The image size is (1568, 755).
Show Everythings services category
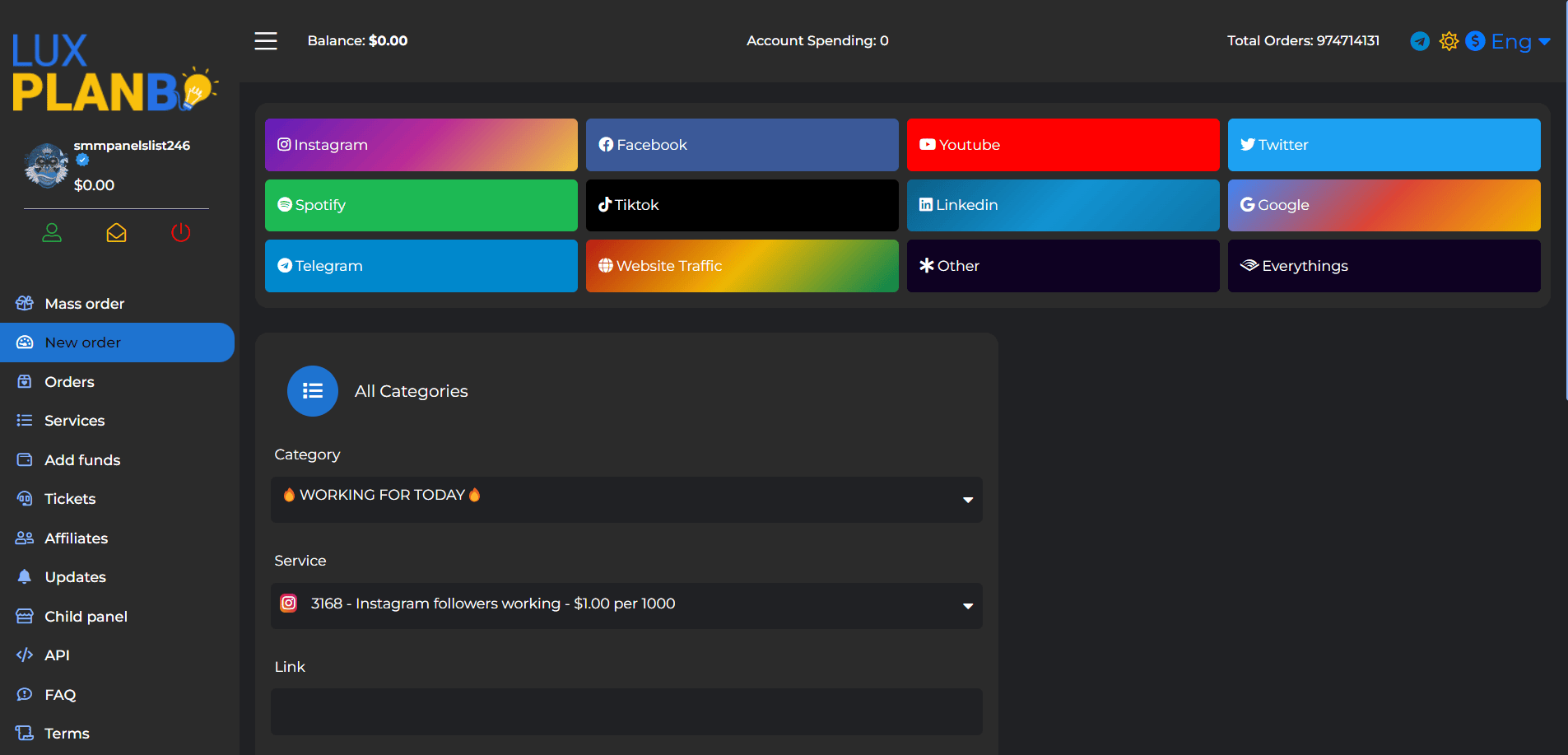coord(1384,266)
